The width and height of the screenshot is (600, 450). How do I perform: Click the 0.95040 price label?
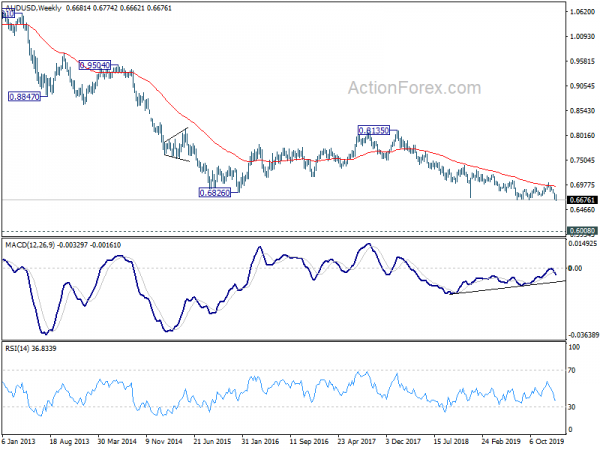[x=95, y=65]
